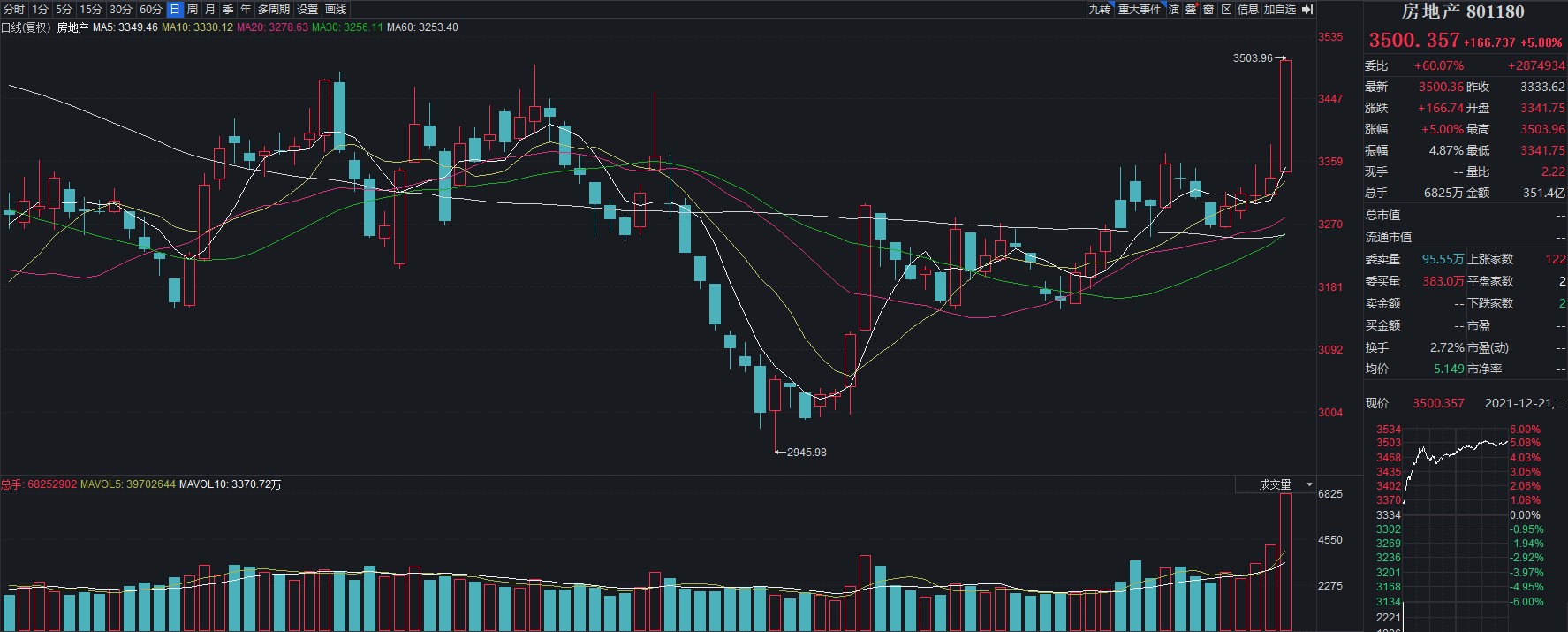Click the 区 range statistics button

coord(1226,10)
